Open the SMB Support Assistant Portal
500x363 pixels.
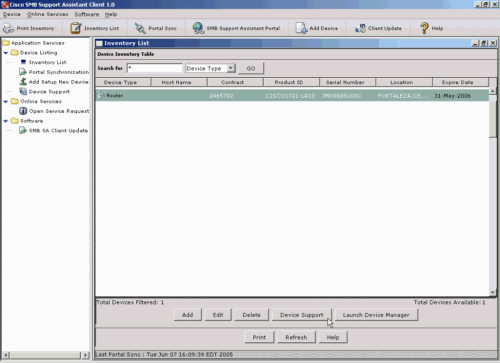198,28
